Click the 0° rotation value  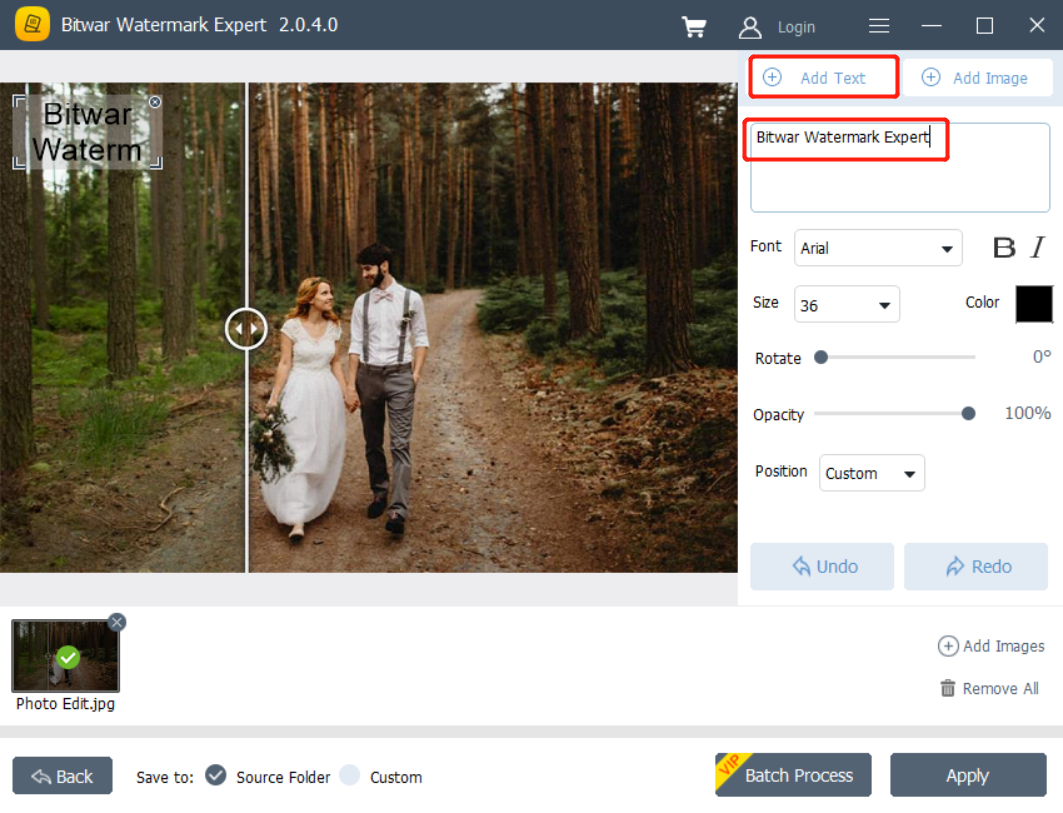point(1042,357)
